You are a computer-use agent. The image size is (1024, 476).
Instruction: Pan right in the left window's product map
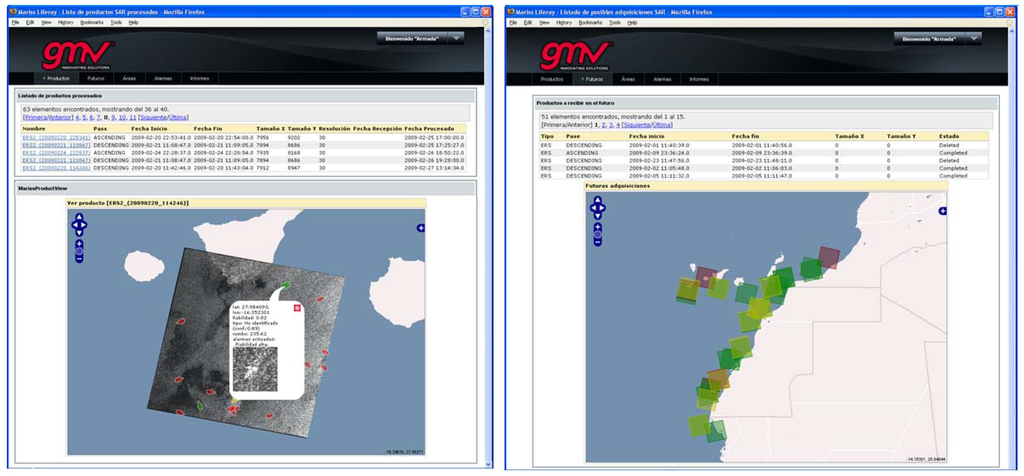(x=84, y=225)
